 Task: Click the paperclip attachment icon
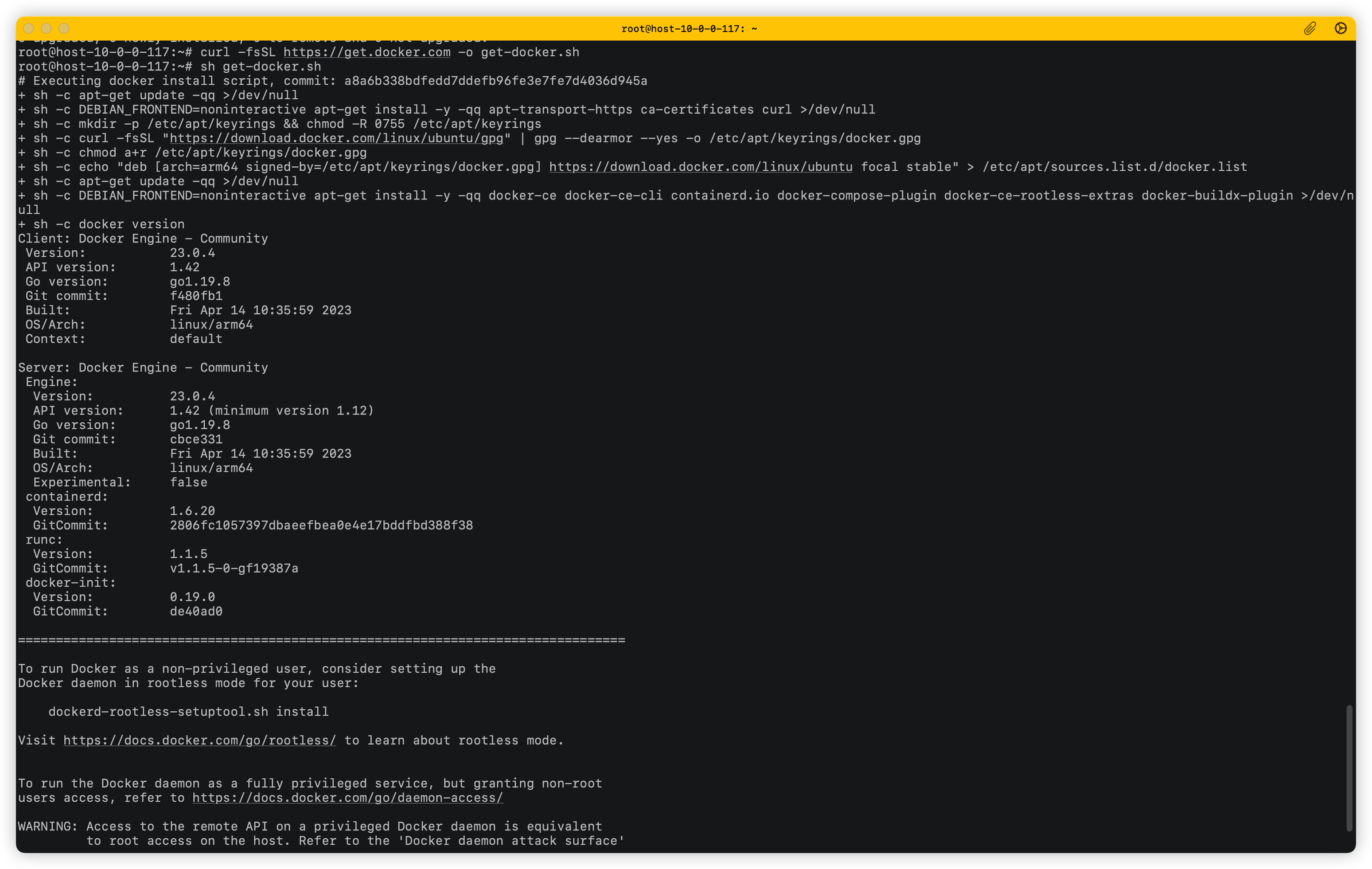[1310, 28]
